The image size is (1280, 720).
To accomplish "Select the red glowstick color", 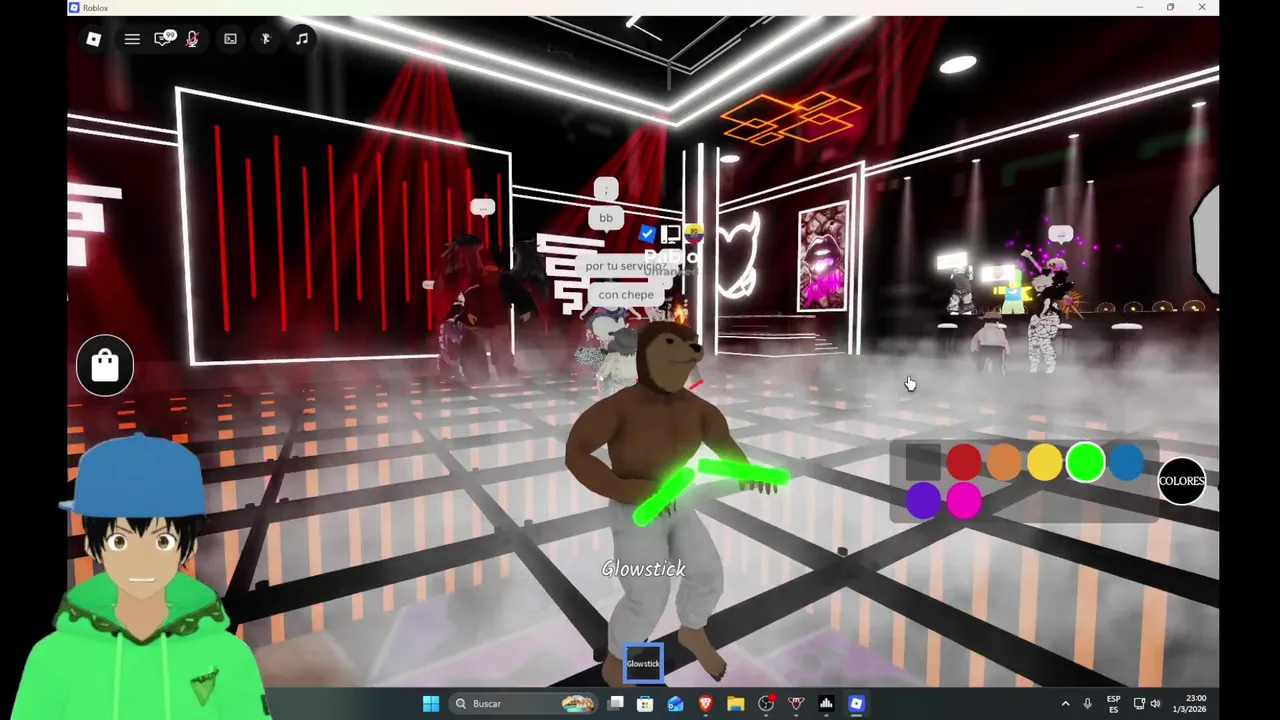I will pyautogui.click(x=964, y=462).
